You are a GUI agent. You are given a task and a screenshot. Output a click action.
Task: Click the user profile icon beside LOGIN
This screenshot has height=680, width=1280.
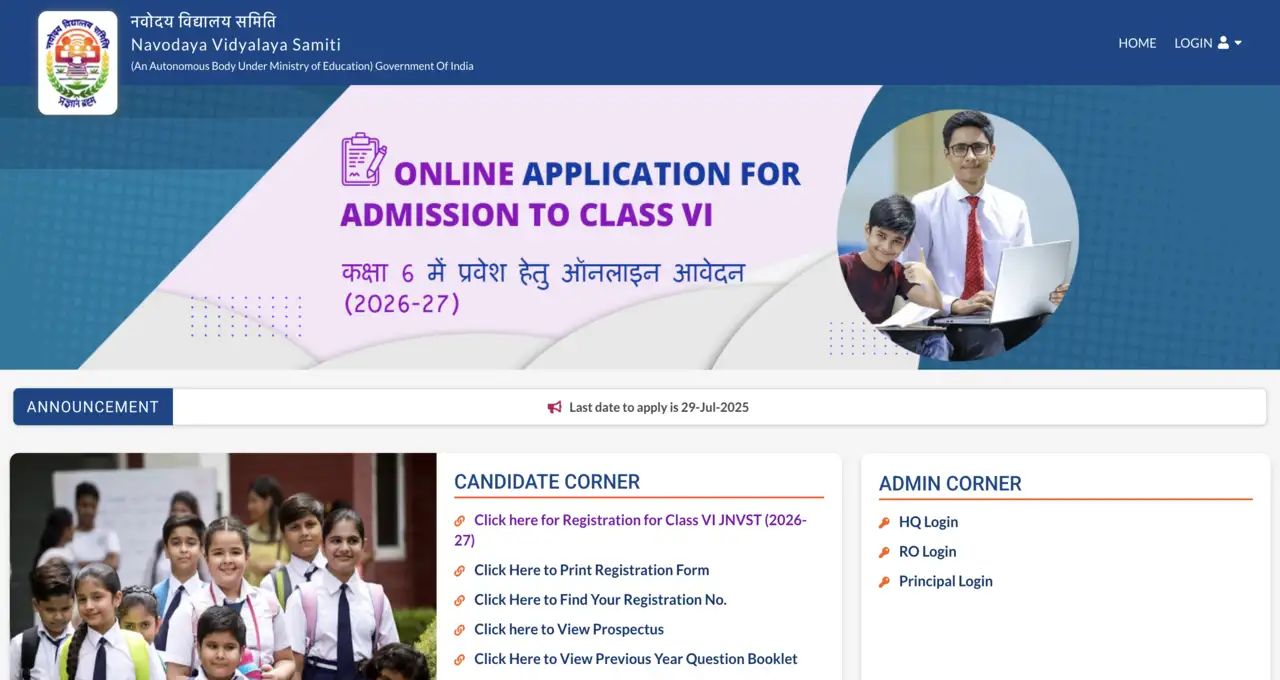tap(1223, 43)
